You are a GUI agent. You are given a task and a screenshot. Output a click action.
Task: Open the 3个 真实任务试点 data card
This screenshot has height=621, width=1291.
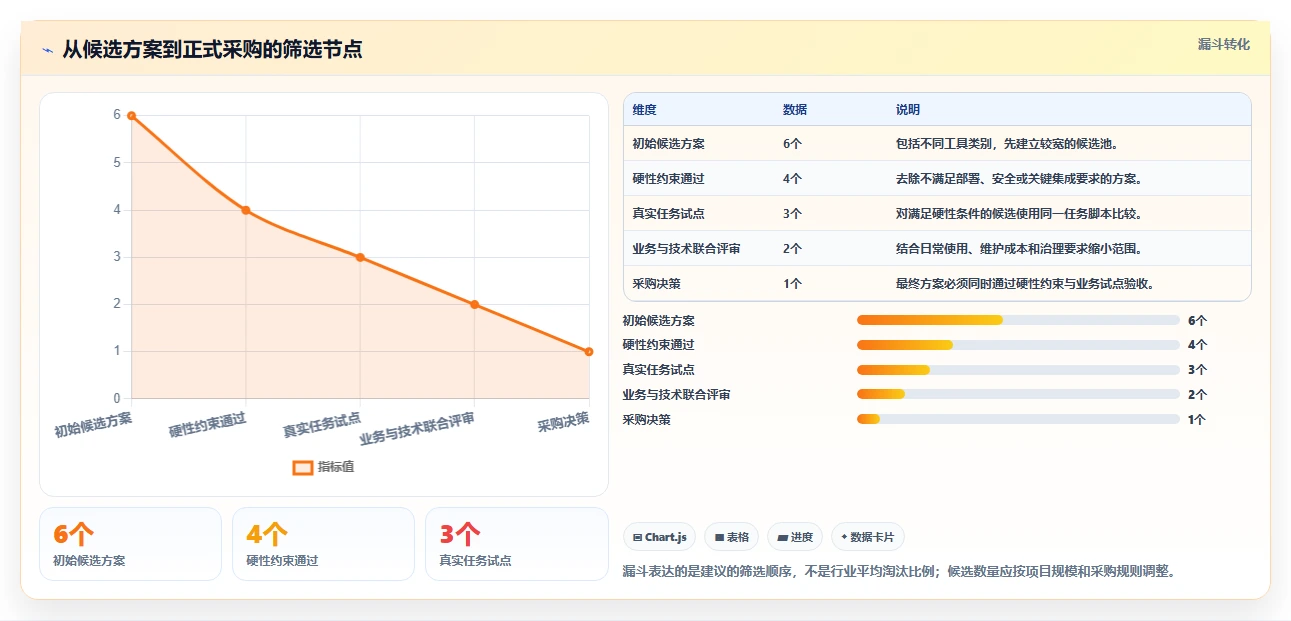[516, 544]
